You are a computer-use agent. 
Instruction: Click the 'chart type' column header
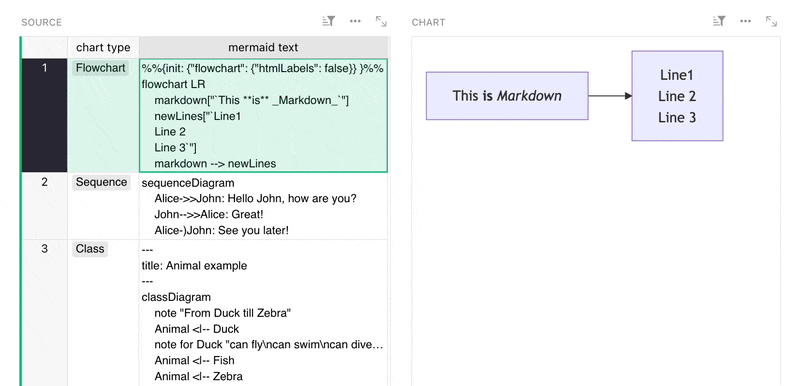pyautogui.click(x=103, y=47)
